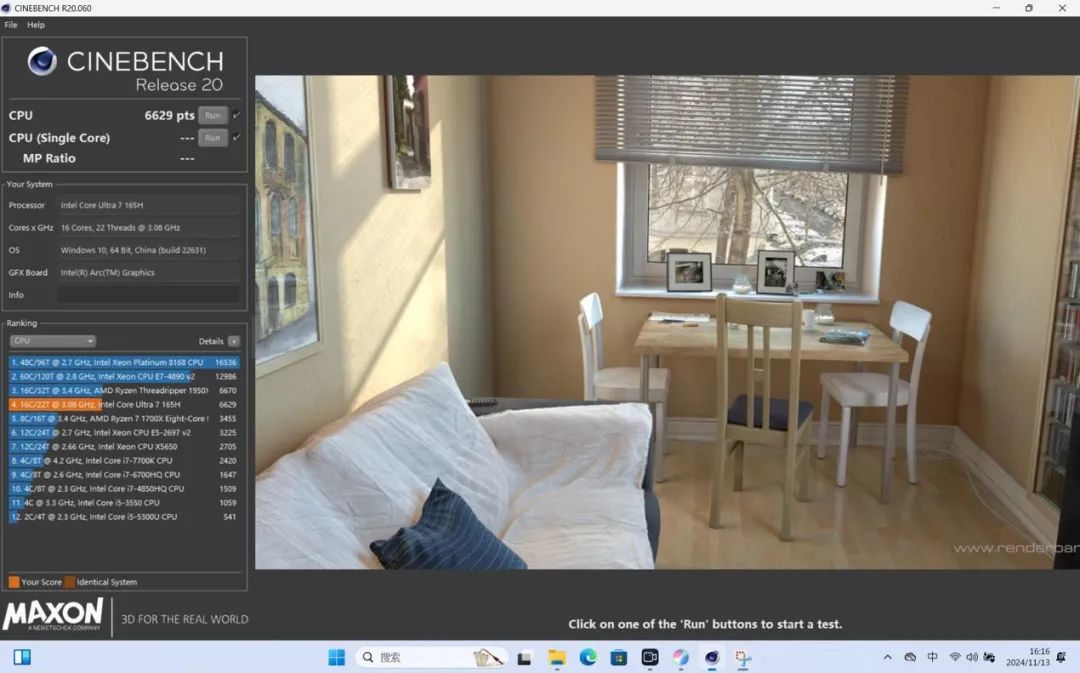Open the File menu
This screenshot has width=1080, height=673.
(x=11, y=25)
